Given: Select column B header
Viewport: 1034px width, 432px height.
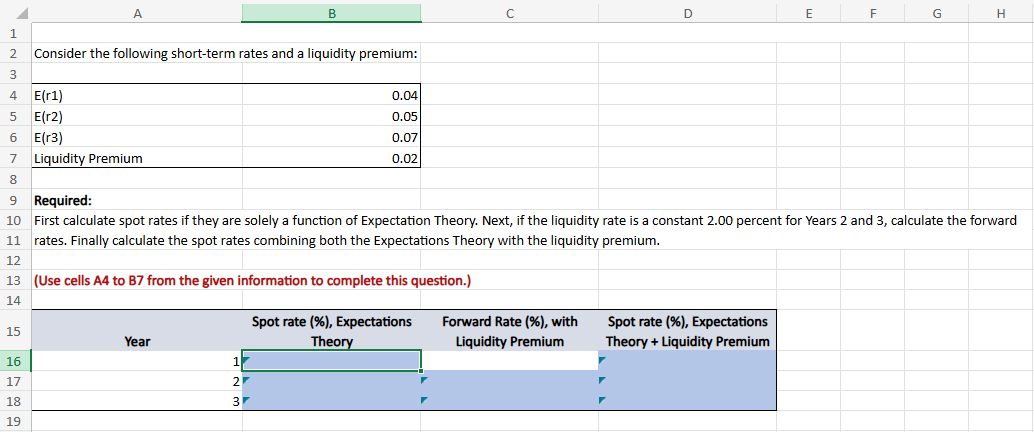Looking at the screenshot, I should (331, 12).
